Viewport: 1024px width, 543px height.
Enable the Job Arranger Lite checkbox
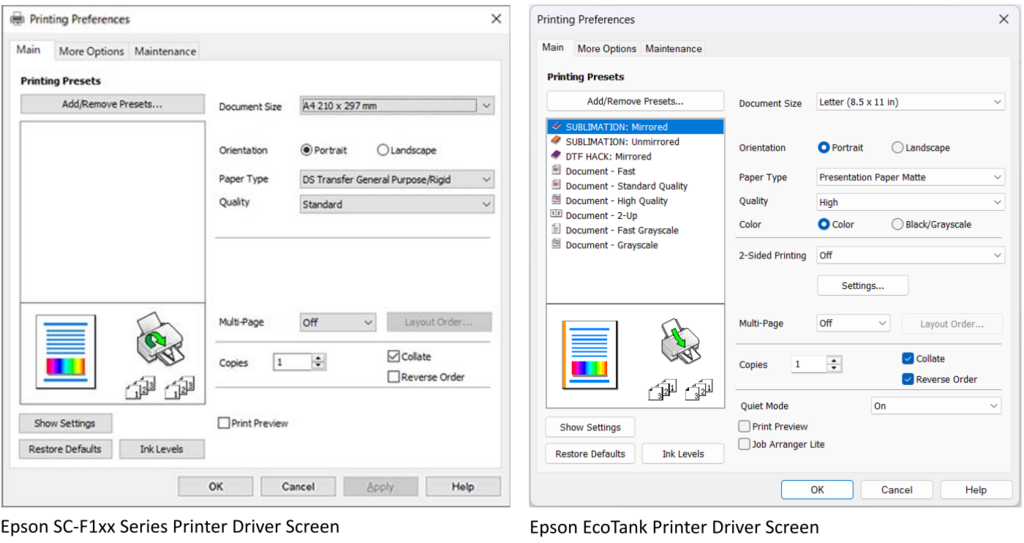click(x=744, y=444)
